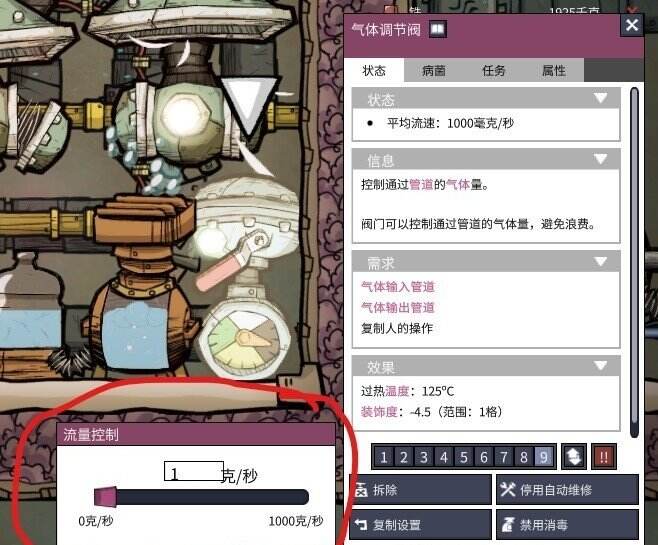The width and height of the screenshot is (658, 545).
Task: Collapse the 需求 section arrow
Action: (x=601, y=262)
